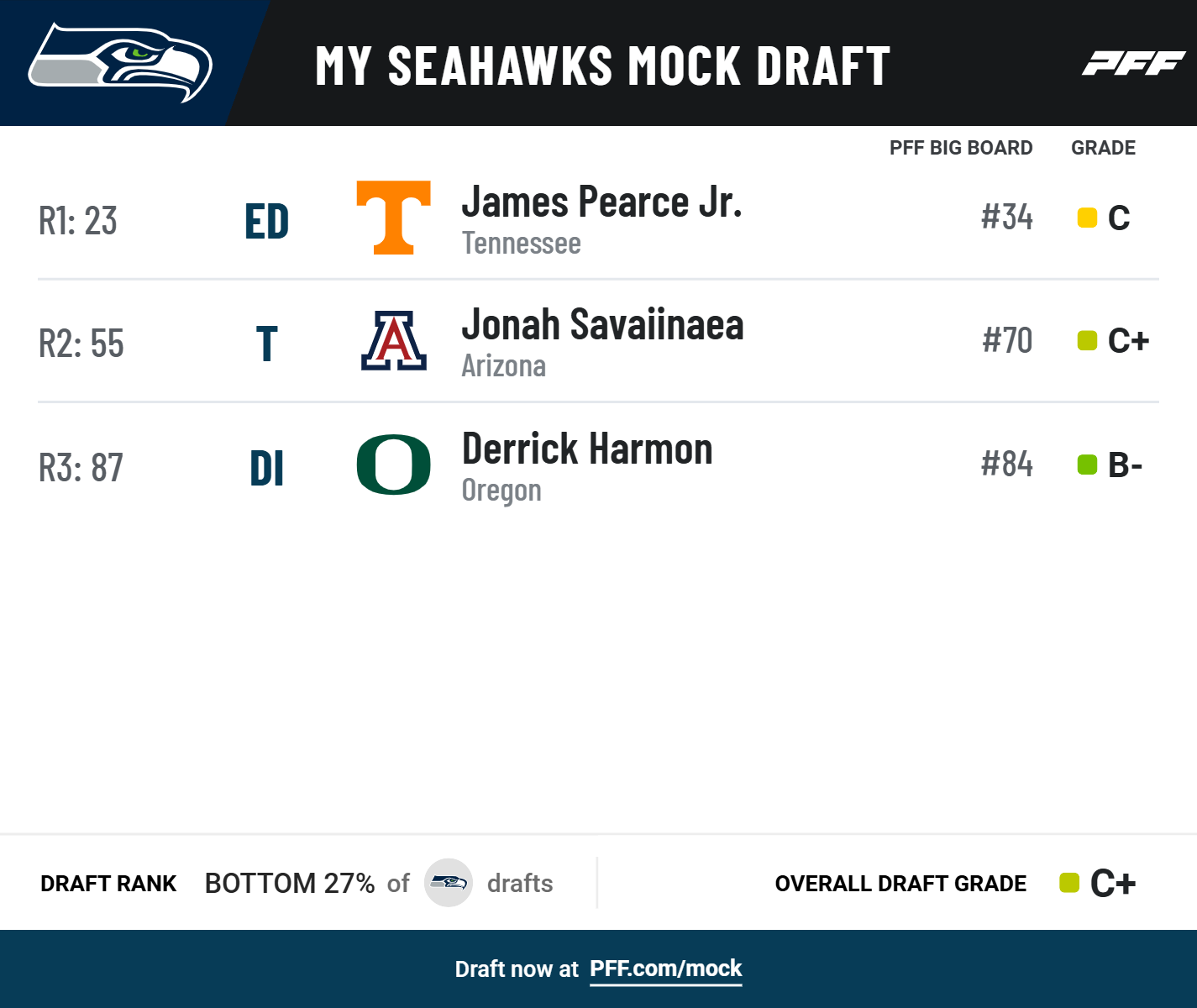Click the Arizona Wildcats A logo
This screenshot has height=1008, width=1197.
[x=393, y=341]
